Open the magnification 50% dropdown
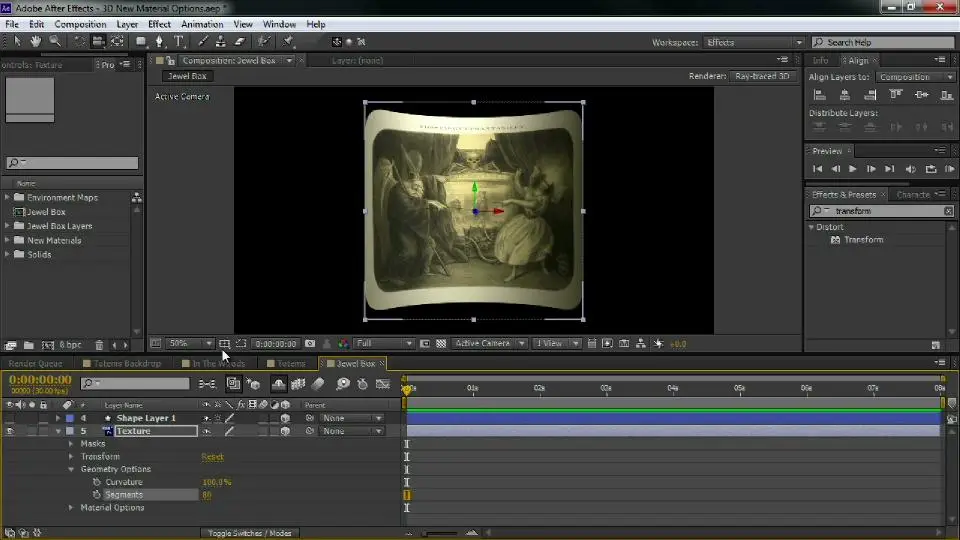This screenshot has height=540, width=960. click(x=189, y=344)
